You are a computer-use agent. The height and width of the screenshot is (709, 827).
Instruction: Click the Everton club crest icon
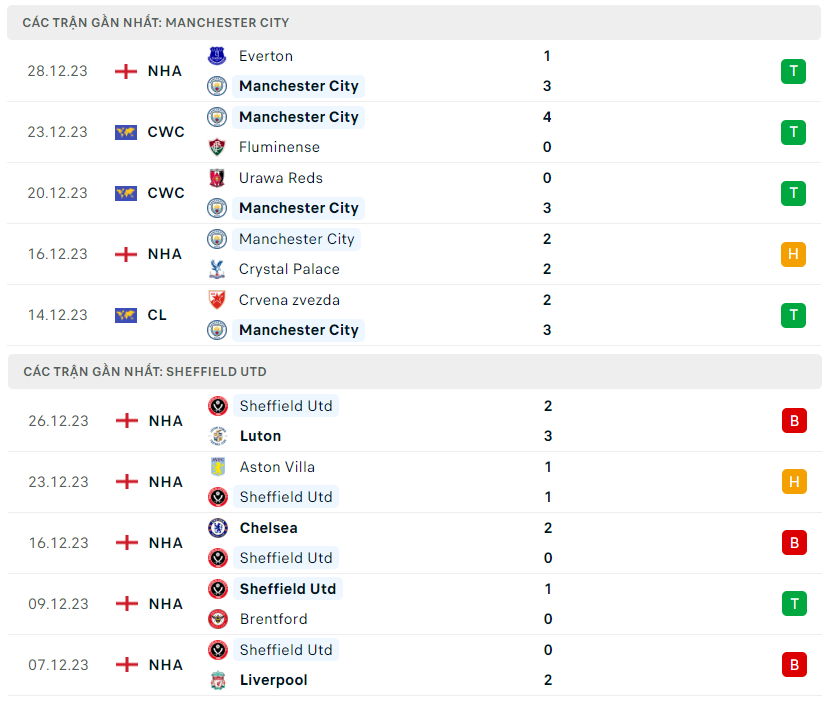click(217, 56)
